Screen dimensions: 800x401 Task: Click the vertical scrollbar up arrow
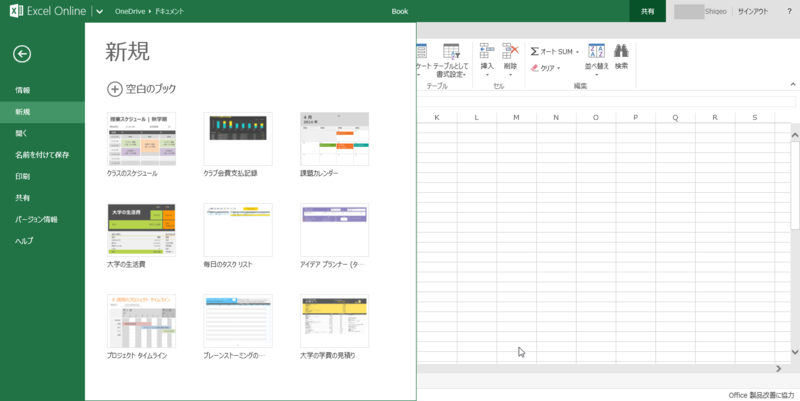pyautogui.click(x=795, y=135)
